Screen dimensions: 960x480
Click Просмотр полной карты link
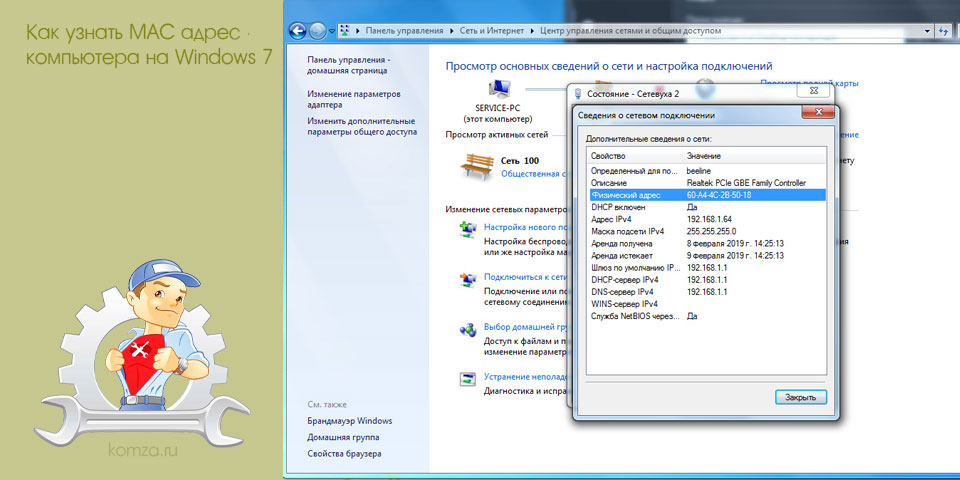pyautogui.click(x=809, y=83)
